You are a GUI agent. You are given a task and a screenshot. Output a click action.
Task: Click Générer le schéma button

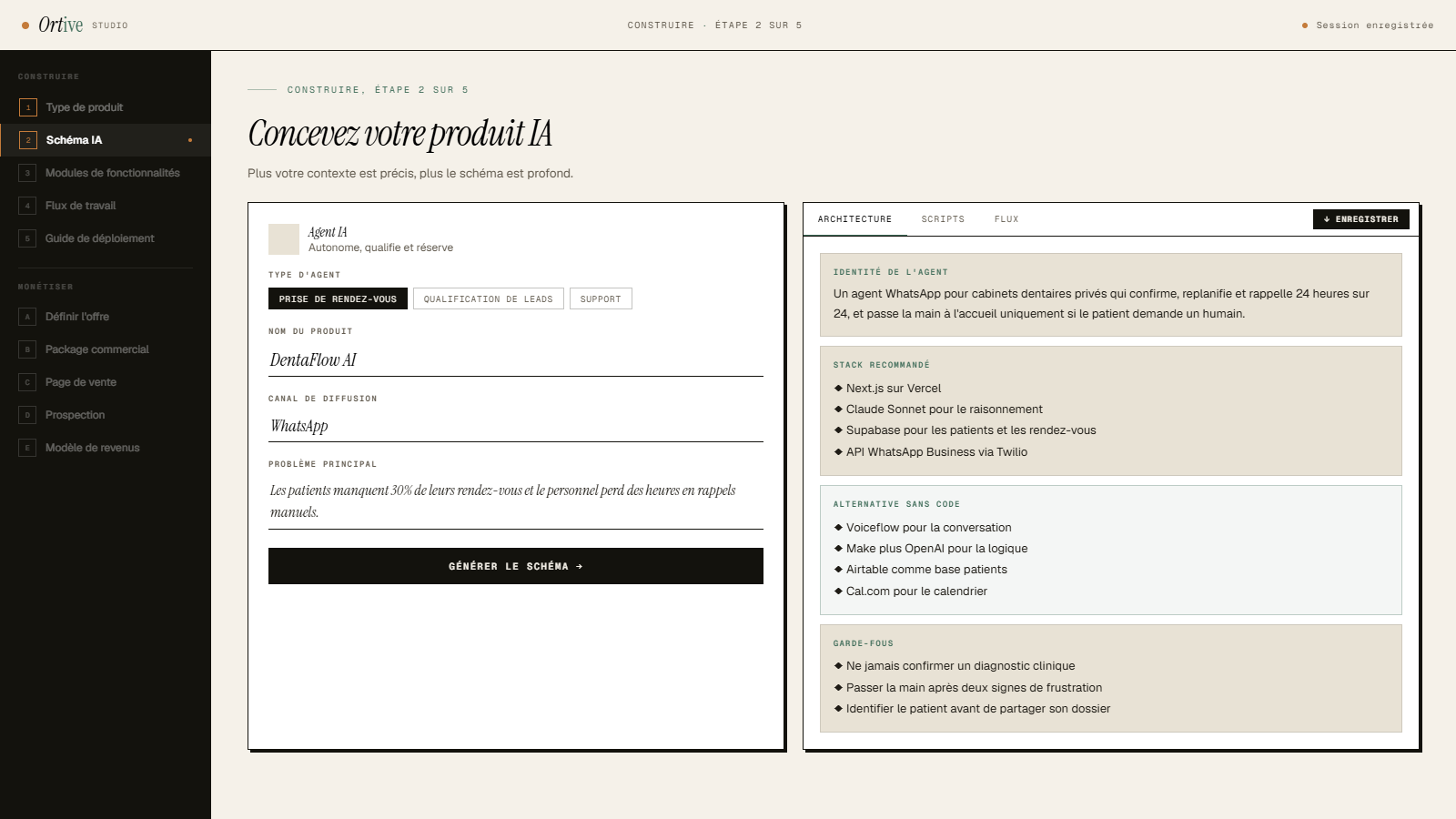(x=516, y=566)
